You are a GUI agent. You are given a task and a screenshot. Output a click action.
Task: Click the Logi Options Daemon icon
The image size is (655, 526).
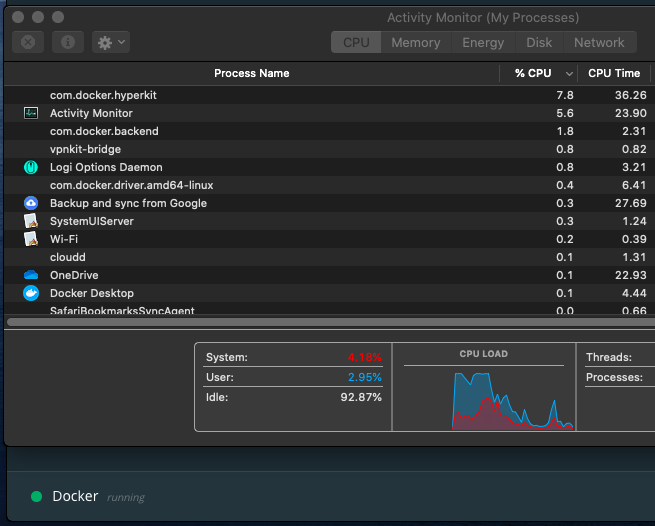click(x=31, y=167)
